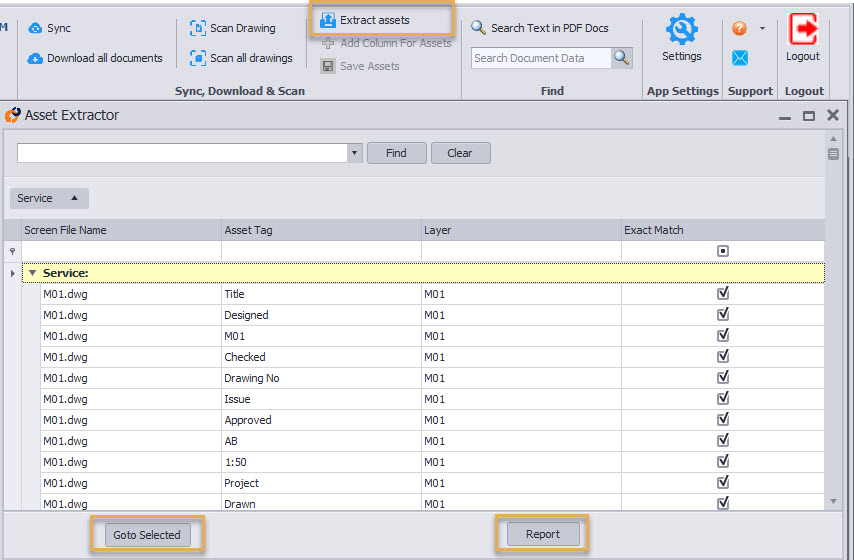Open the help icon dropdown arrow
The width and height of the screenshot is (854, 560).
click(x=762, y=28)
